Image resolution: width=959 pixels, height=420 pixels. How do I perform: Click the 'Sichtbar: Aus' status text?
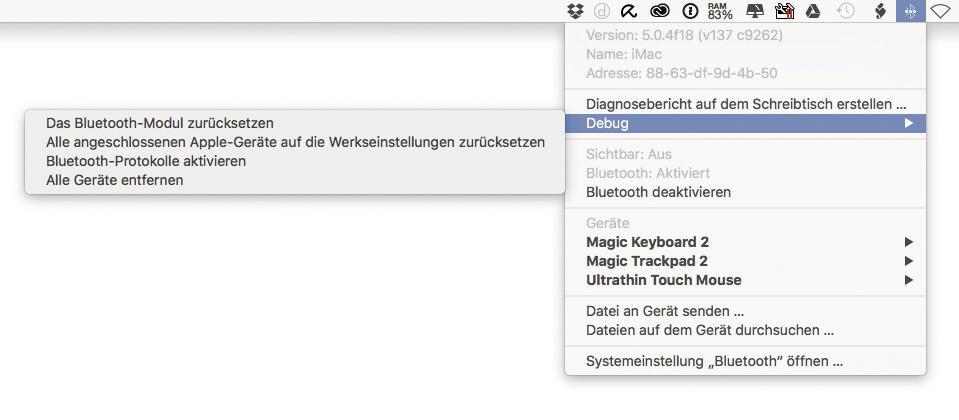(x=629, y=154)
